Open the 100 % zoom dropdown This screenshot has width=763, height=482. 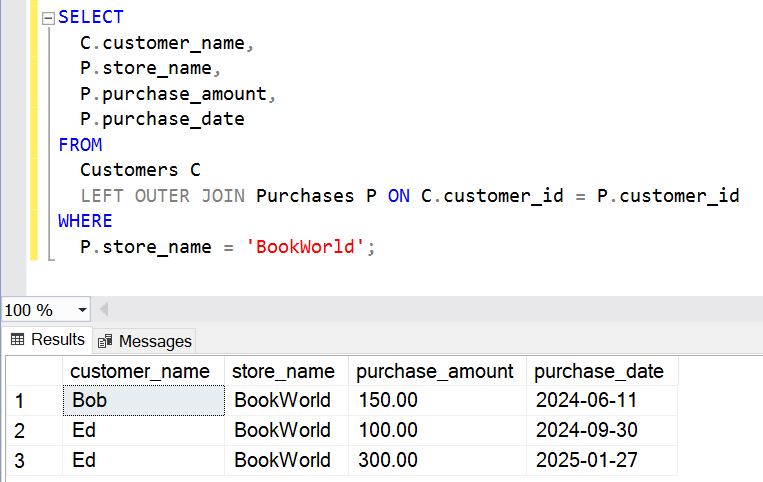81,310
